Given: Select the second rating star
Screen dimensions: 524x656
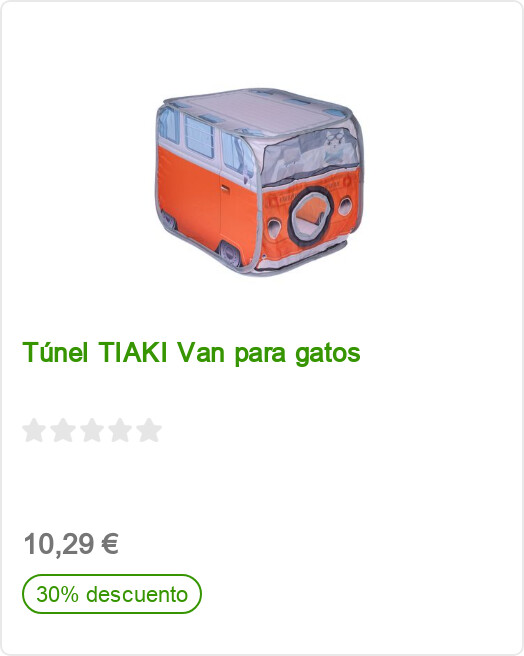Looking at the screenshot, I should coord(63,430).
